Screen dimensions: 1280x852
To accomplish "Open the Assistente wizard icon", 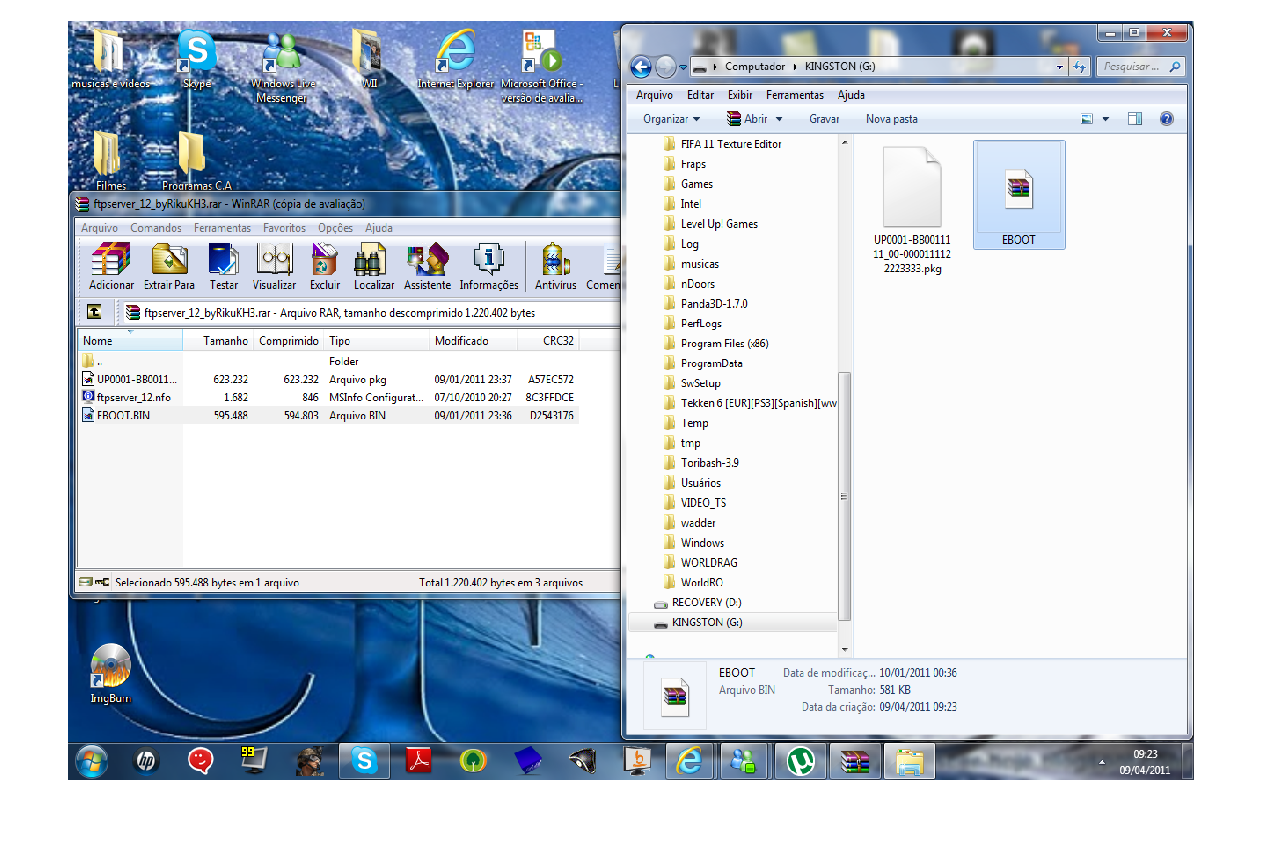I will click(428, 267).
